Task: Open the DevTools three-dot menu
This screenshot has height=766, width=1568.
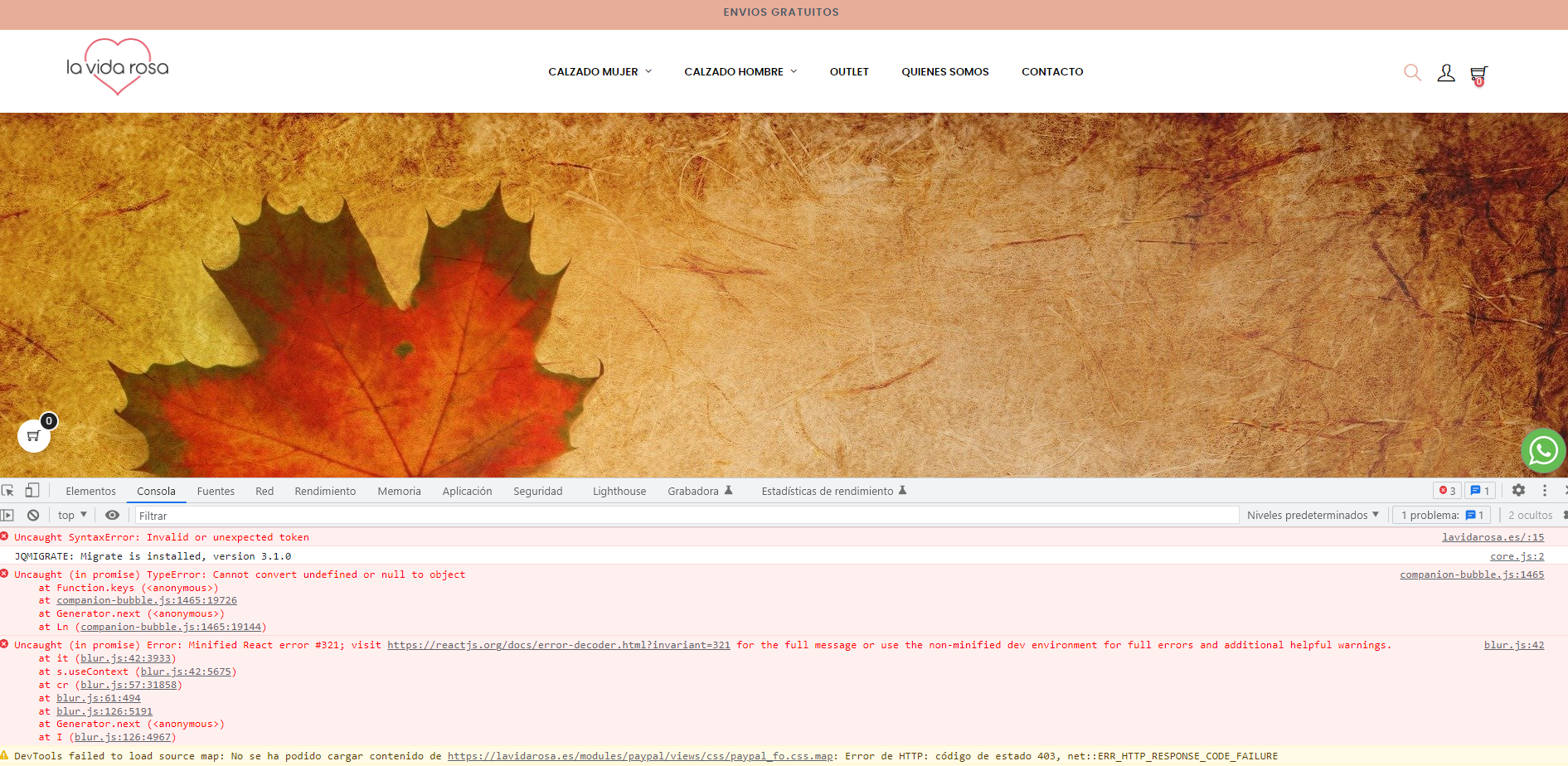Action: [x=1544, y=491]
